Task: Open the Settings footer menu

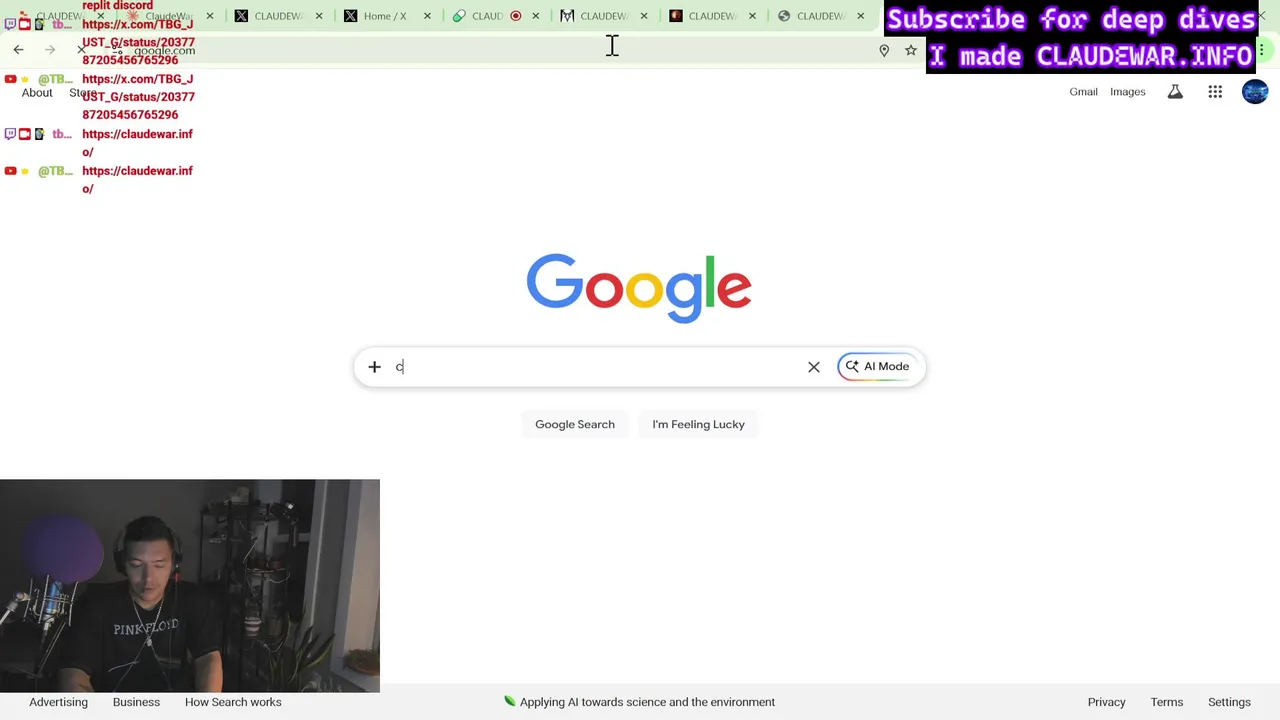Action: point(1229,702)
